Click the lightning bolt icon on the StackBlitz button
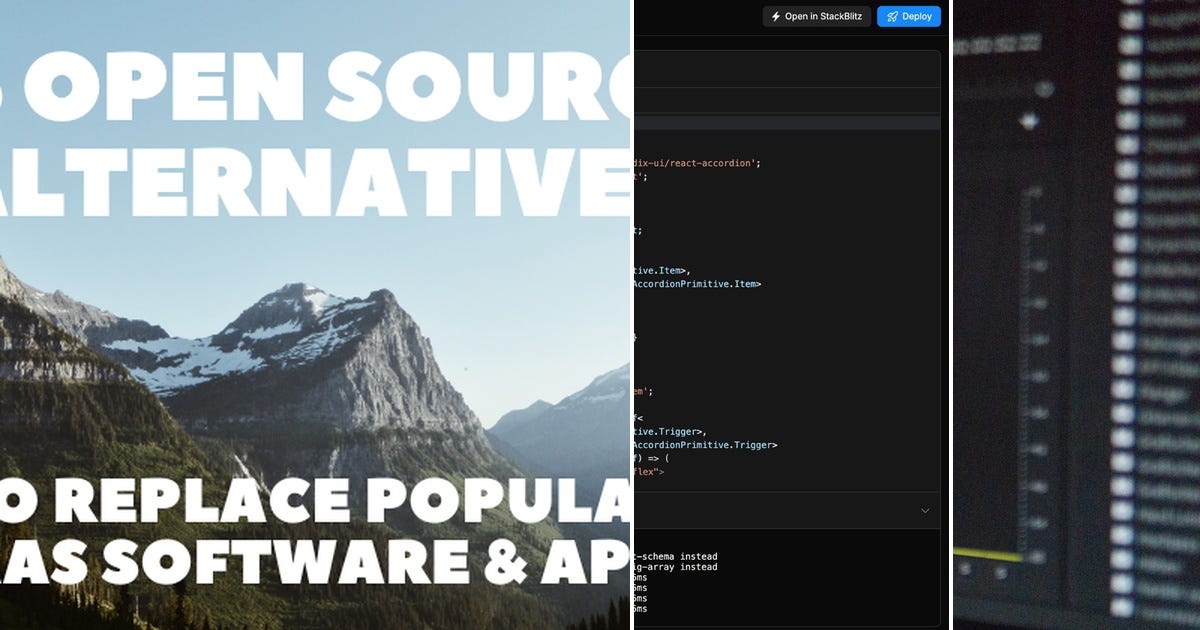Image resolution: width=1200 pixels, height=630 pixels. [x=777, y=16]
